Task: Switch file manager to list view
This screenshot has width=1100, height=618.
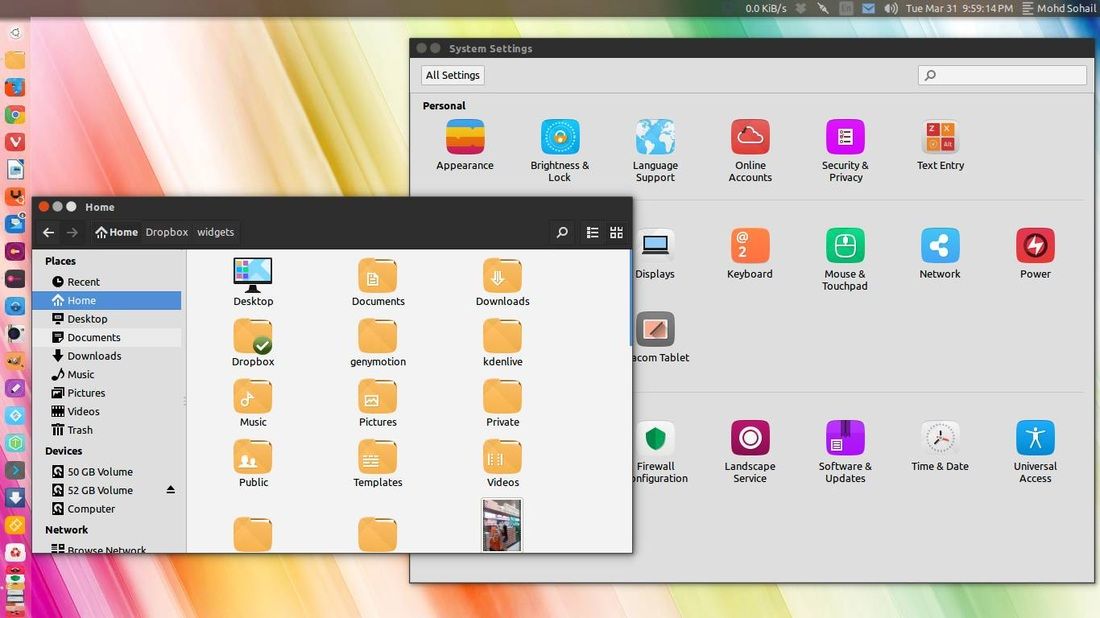Action: click(592, 232)
